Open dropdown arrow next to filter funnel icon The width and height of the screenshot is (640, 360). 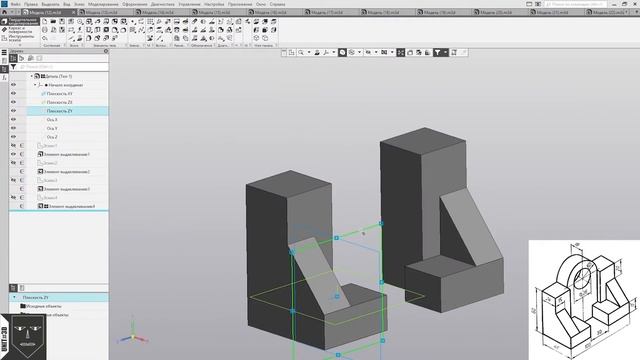pos(445,53)
